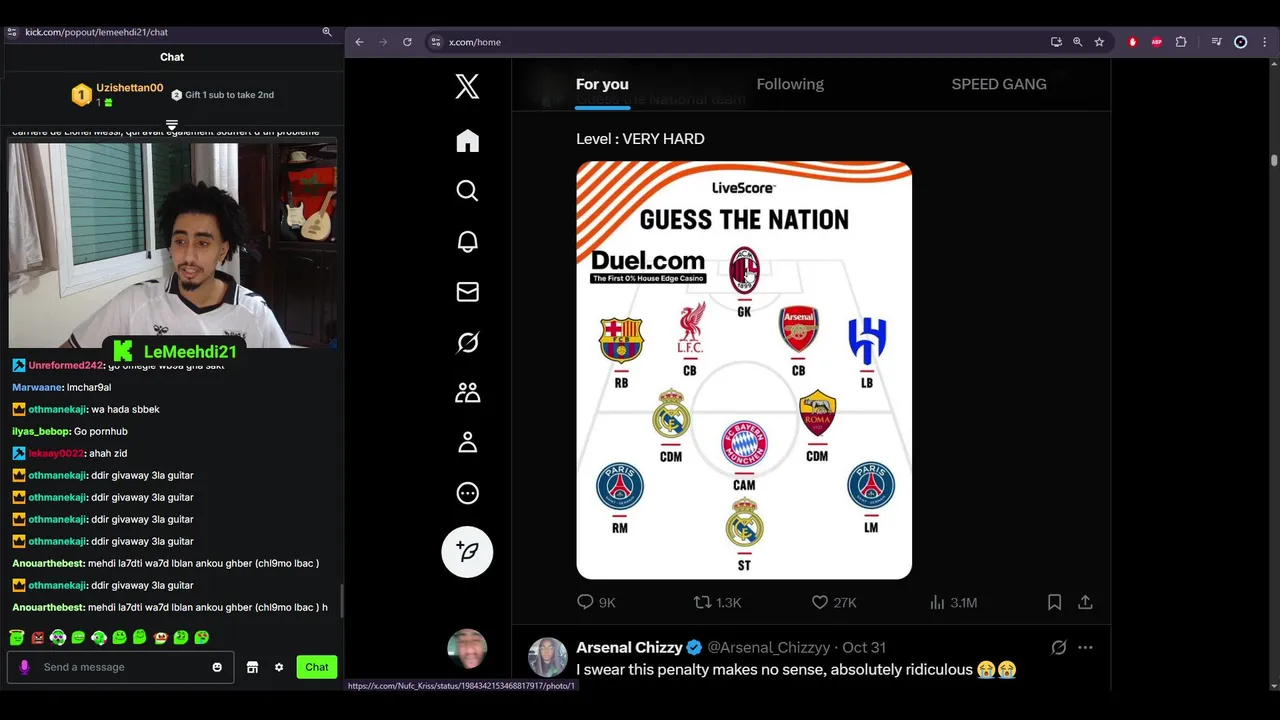
Task: Click Uzishettan00 top gifter name
Action: (130, 88)
